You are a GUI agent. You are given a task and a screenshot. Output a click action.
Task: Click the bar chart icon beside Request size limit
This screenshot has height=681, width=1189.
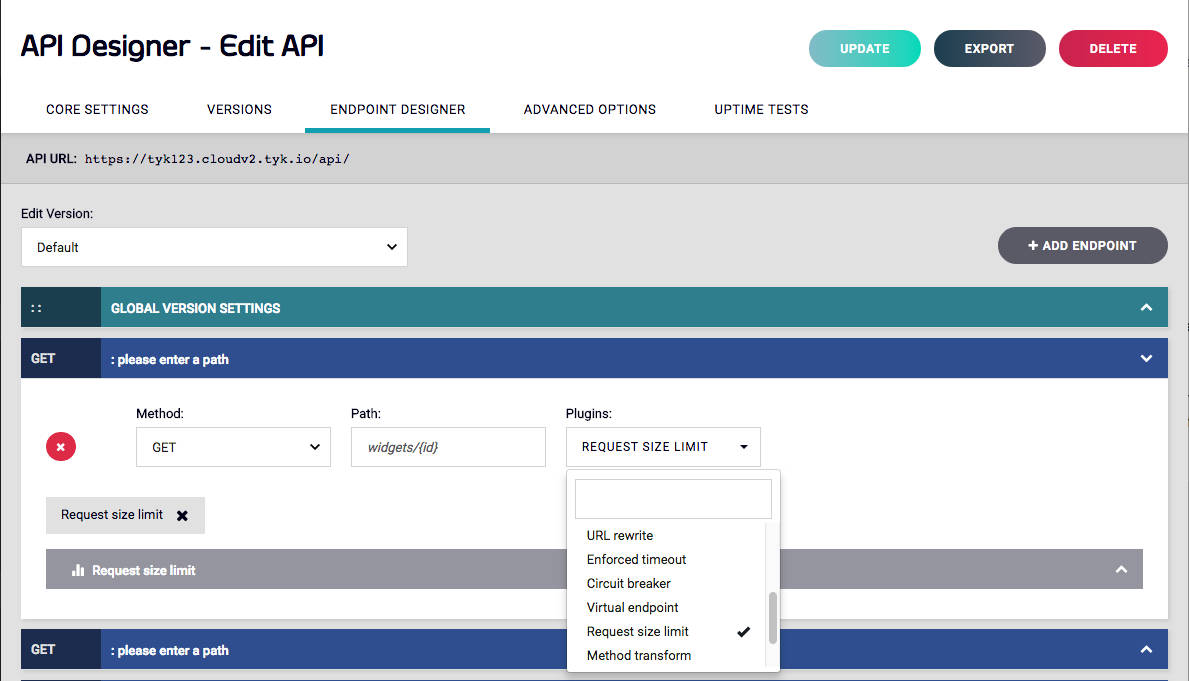click(79, 568)
